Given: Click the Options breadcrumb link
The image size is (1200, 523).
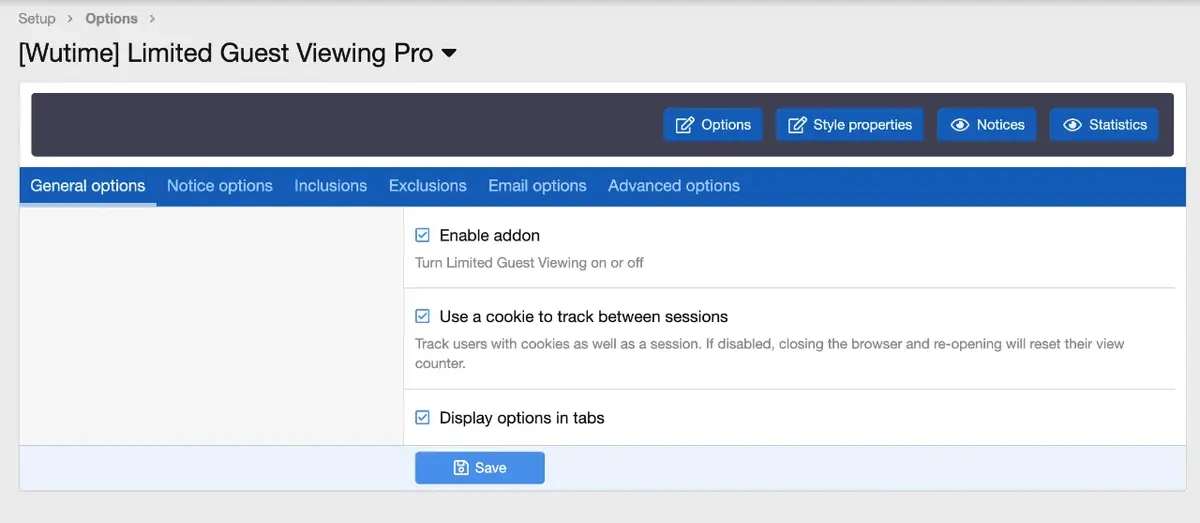Looking at the screenshot, I should (111, 19).
